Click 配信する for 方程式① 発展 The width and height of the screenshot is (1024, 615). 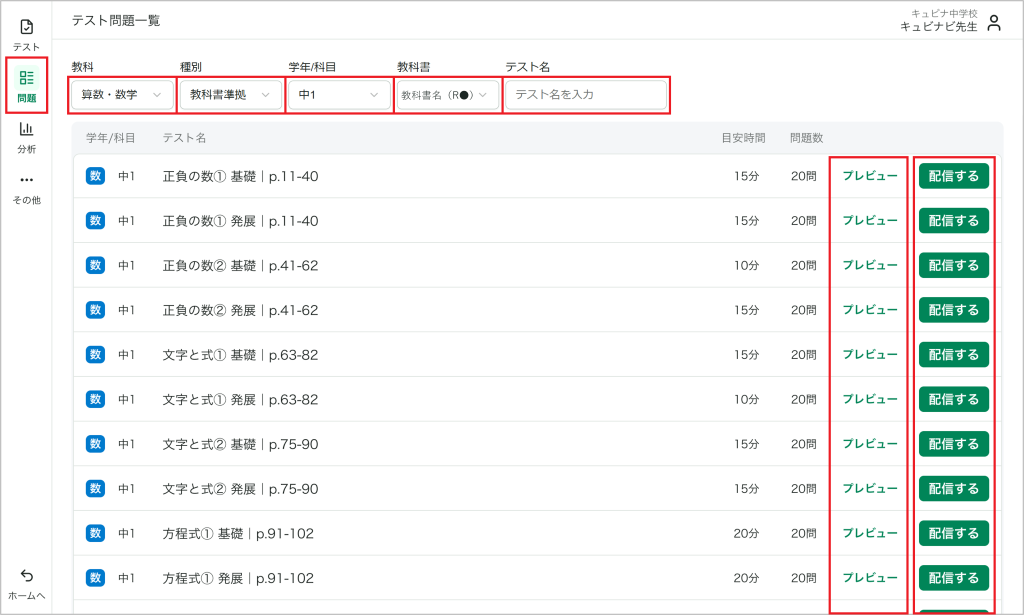point(953,578)
